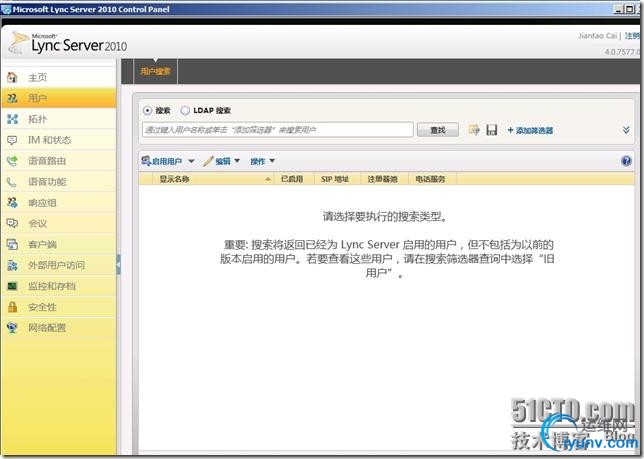Open the 编辑 dropdown menu
The image size is (644, 459).
tap(221, 161)
